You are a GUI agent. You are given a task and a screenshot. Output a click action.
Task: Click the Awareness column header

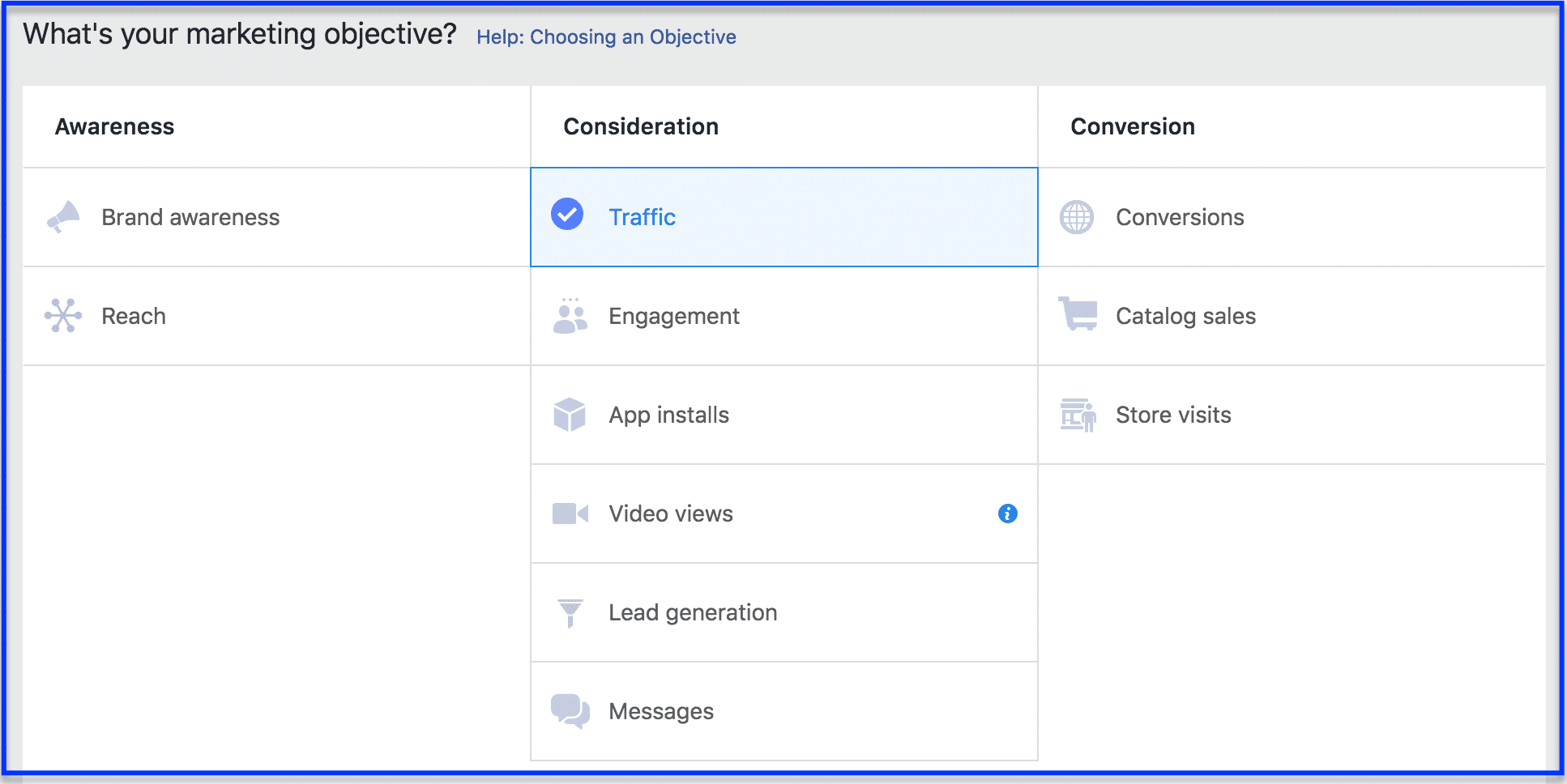pos(114,126)
